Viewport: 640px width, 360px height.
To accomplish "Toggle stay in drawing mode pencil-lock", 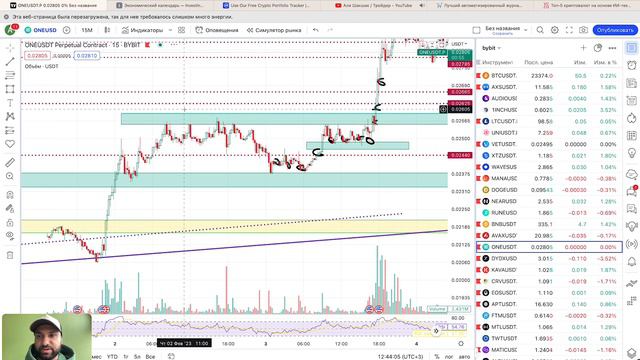I will (x=10, y=209).
